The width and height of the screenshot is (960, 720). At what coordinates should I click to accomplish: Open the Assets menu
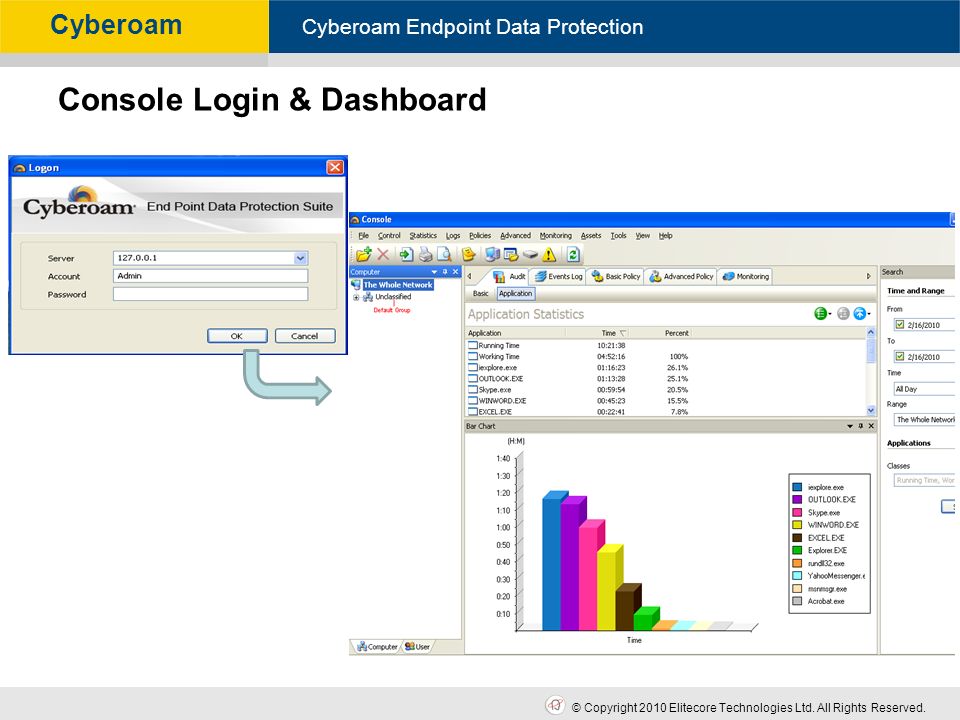591,236
